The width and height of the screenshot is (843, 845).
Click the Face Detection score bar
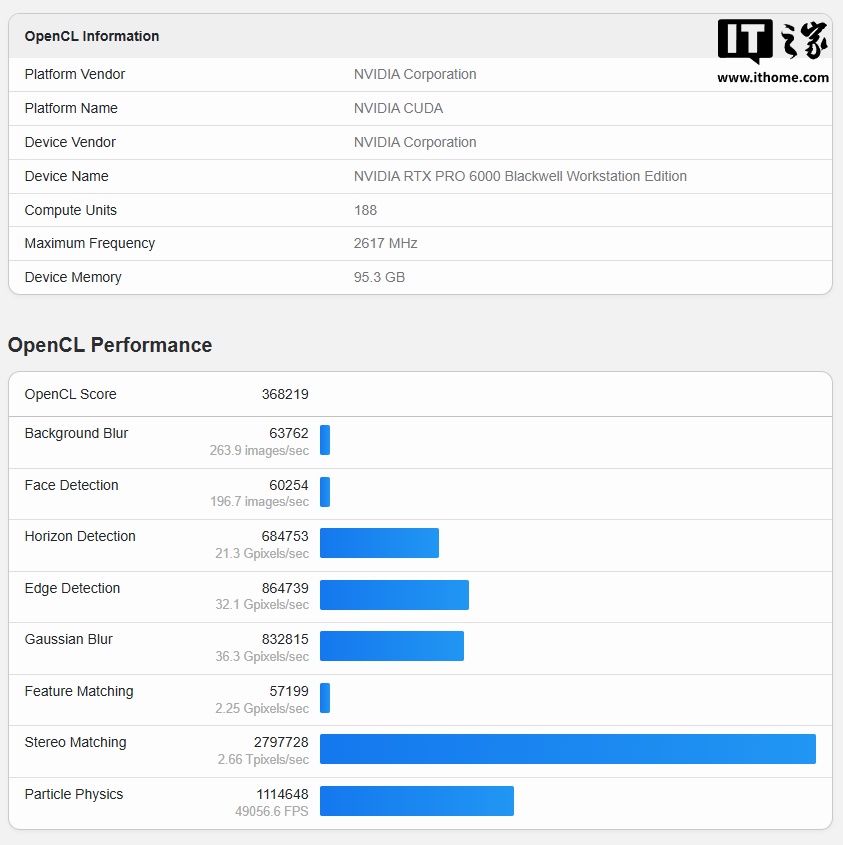(325, 492)
